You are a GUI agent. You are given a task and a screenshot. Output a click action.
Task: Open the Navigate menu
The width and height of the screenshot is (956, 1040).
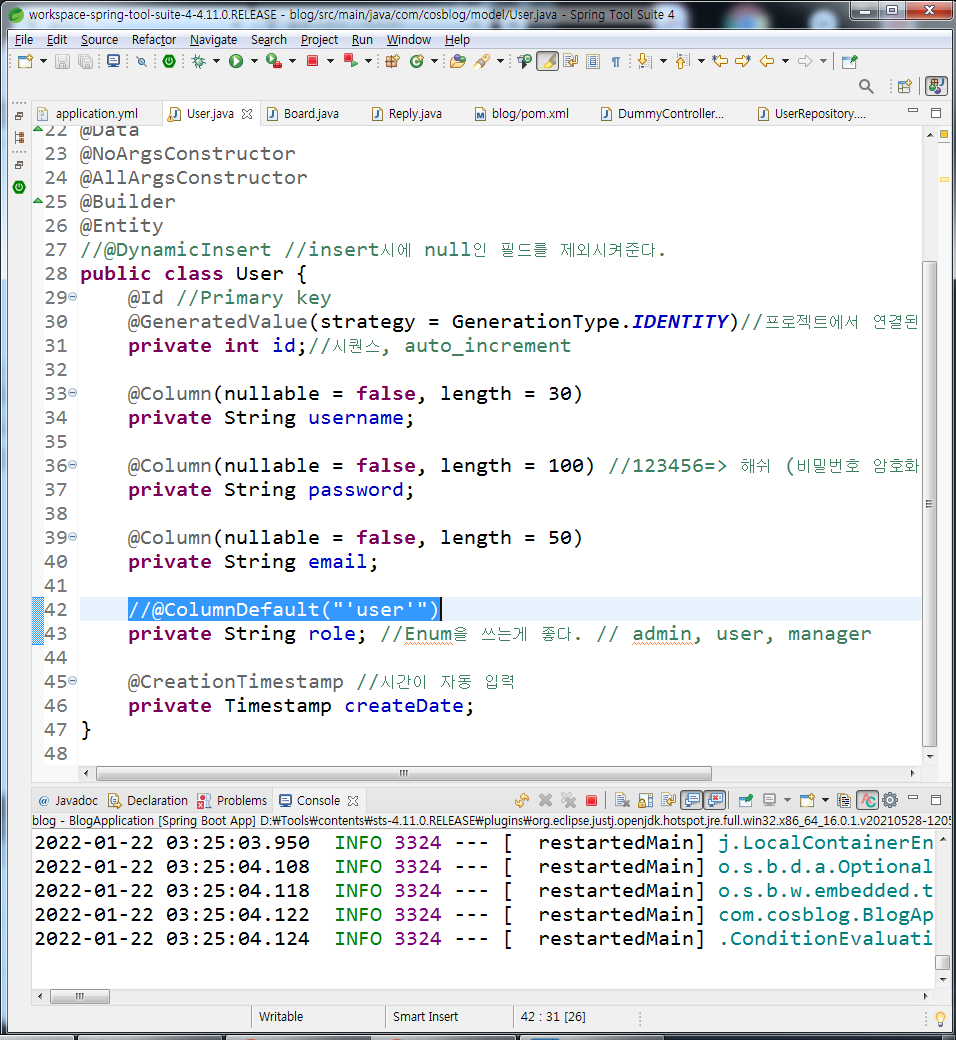coord(213,40)
